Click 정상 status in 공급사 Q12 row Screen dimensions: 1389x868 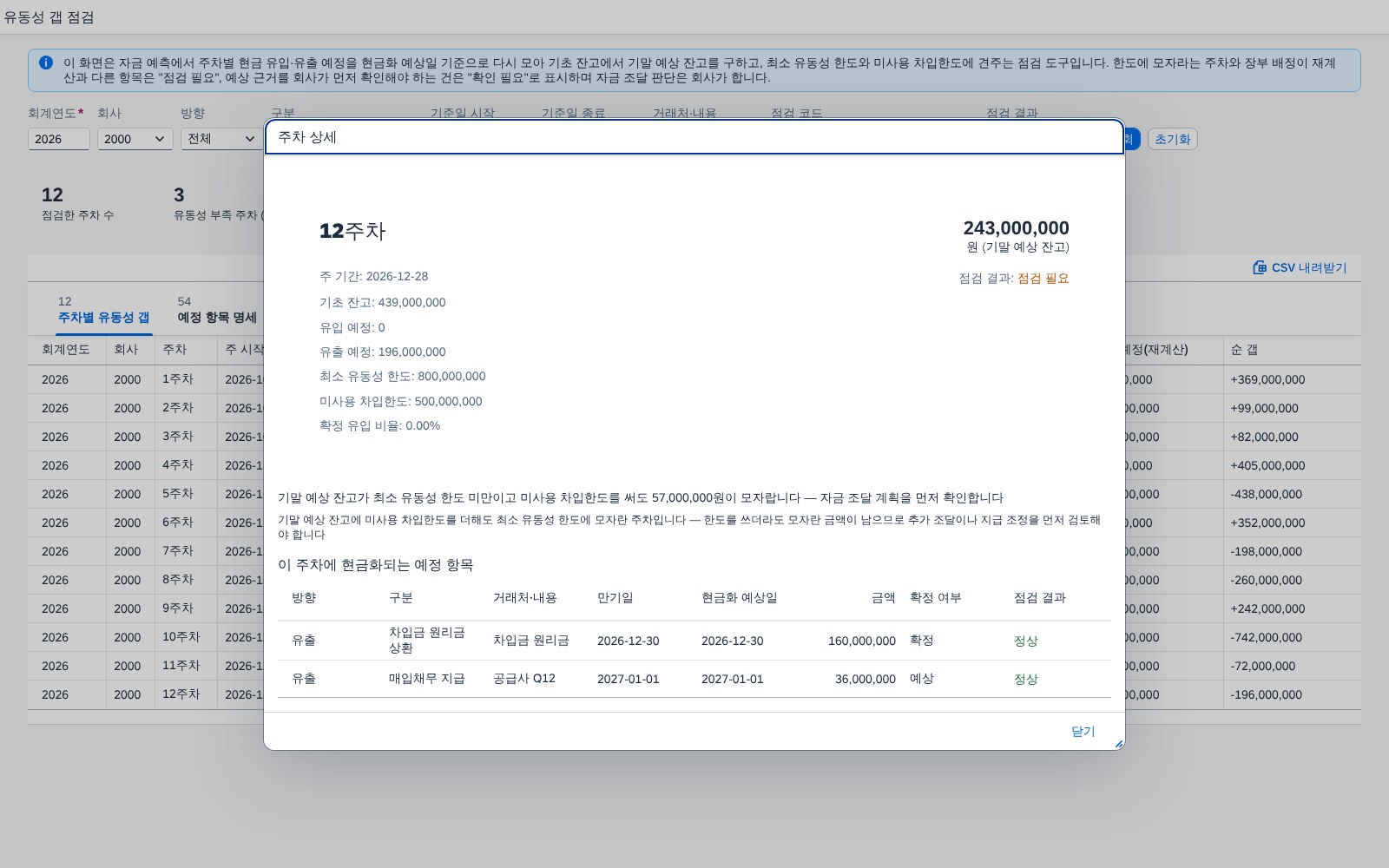pyautogui.click(x=1026, y=679)
